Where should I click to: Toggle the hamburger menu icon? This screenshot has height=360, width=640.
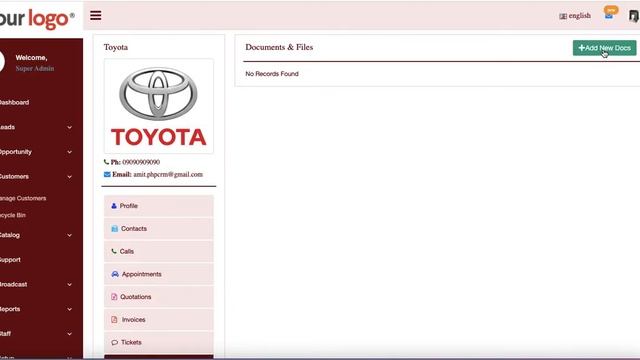[96, 16]
